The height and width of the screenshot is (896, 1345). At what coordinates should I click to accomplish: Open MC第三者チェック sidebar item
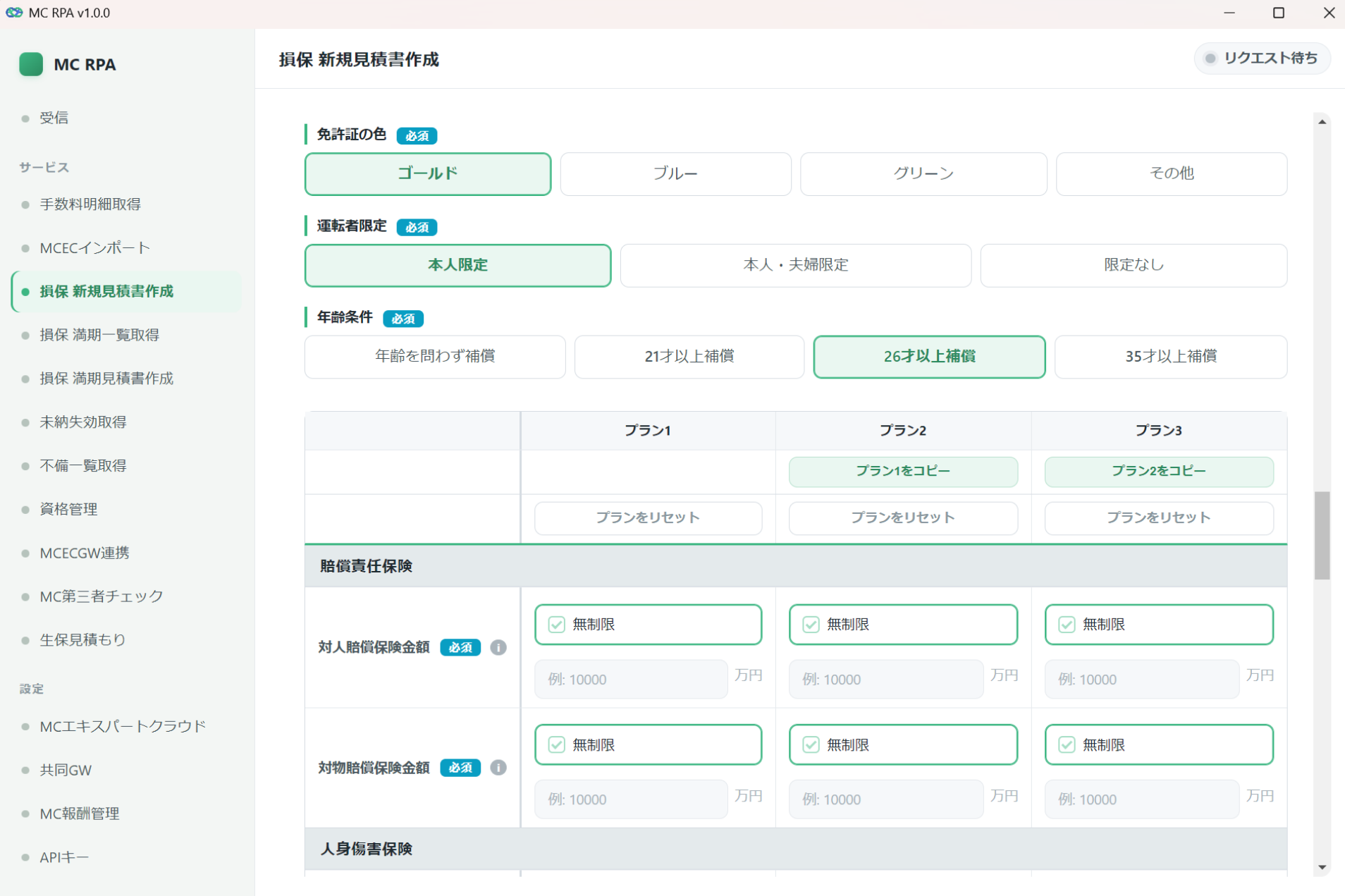127,596
